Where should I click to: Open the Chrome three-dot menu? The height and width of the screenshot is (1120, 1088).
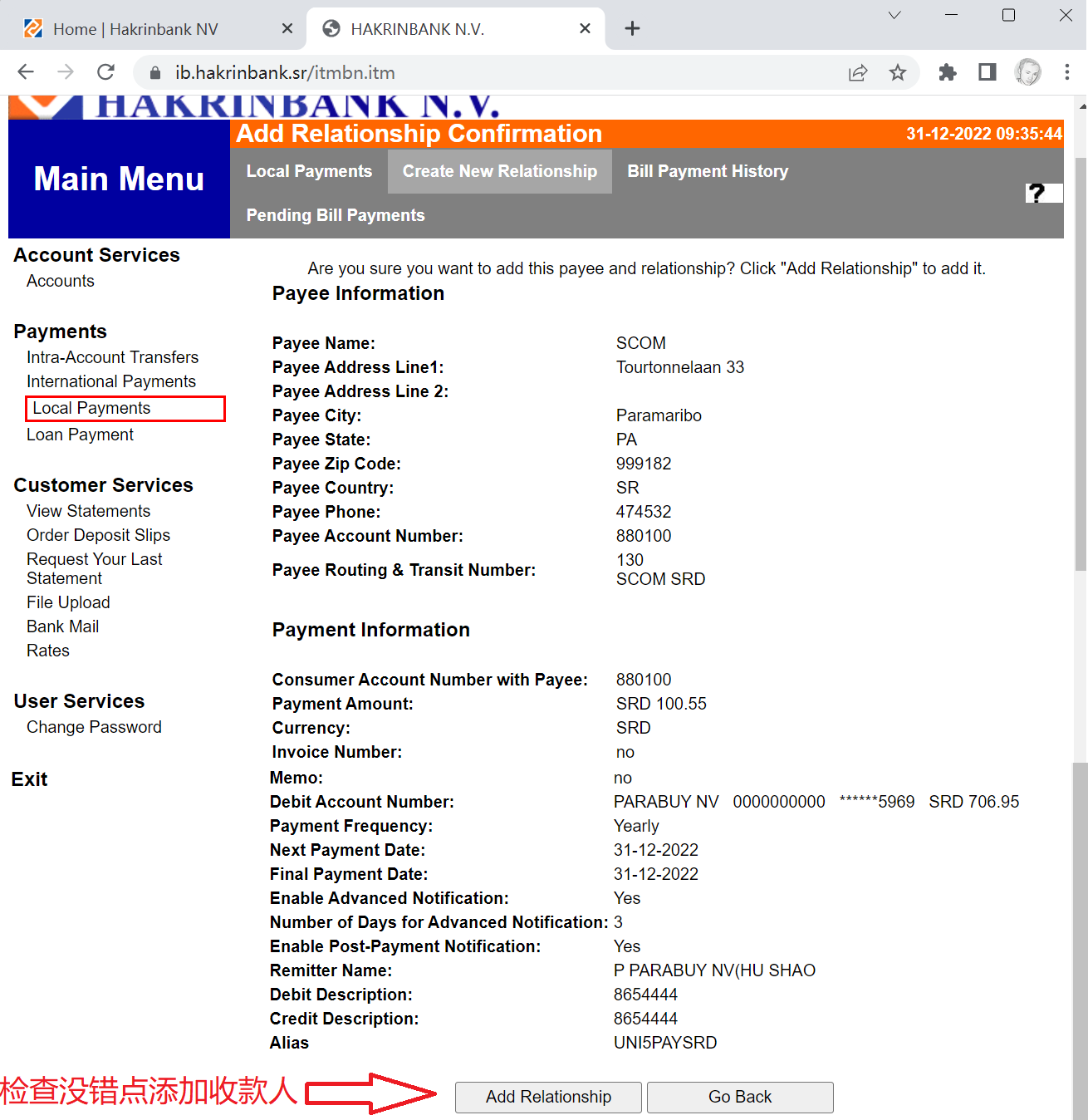point(1067,72)
